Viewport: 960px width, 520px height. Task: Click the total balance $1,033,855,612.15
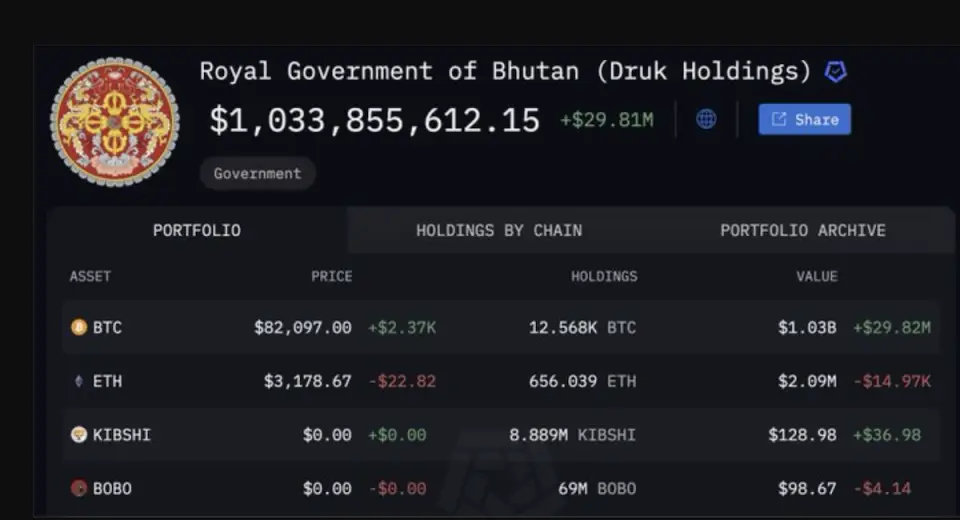pyautogui.click(x=375, y=119)
